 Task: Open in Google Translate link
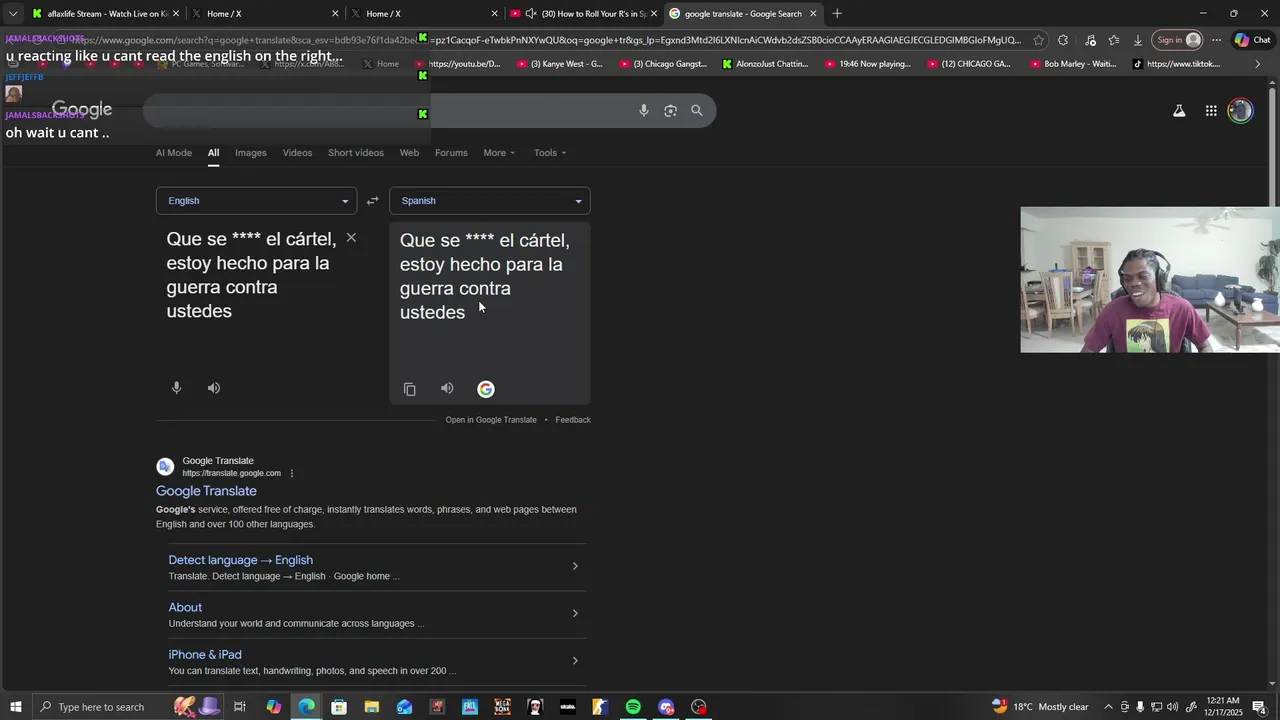point(491,420)
